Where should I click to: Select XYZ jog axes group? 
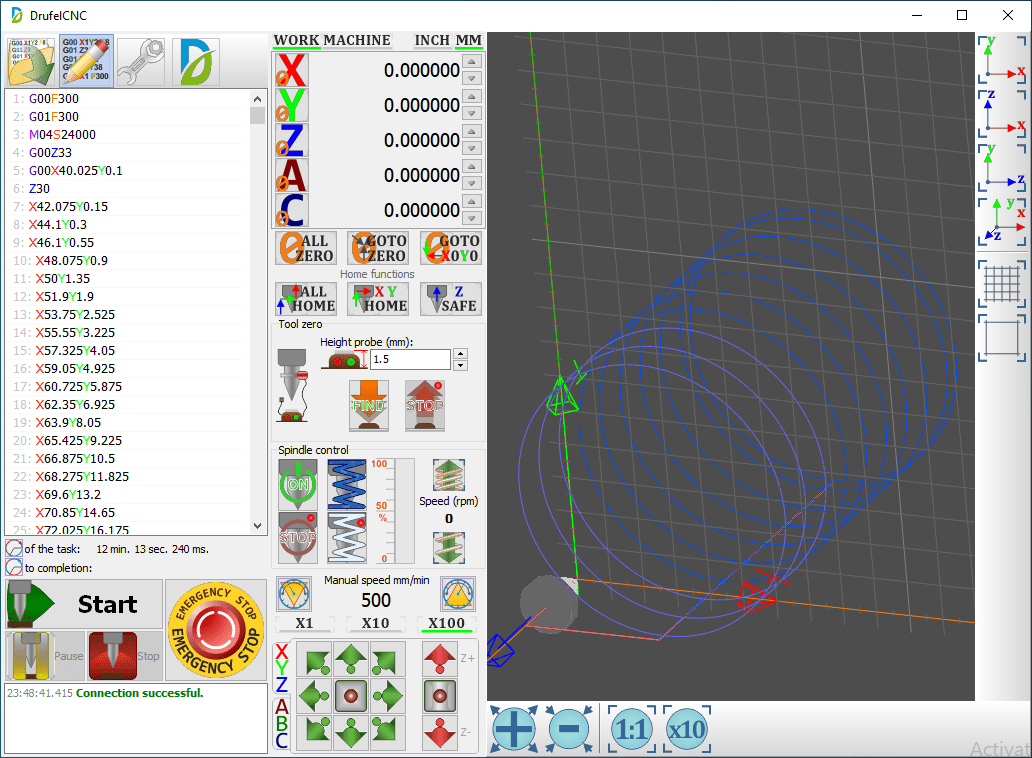coord(282,668)
